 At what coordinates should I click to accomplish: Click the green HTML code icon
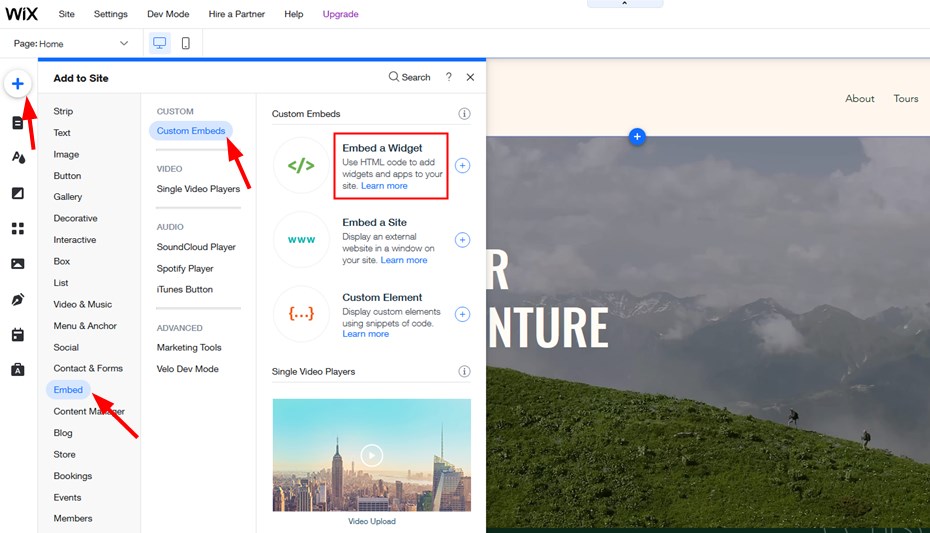coord(301,165)
